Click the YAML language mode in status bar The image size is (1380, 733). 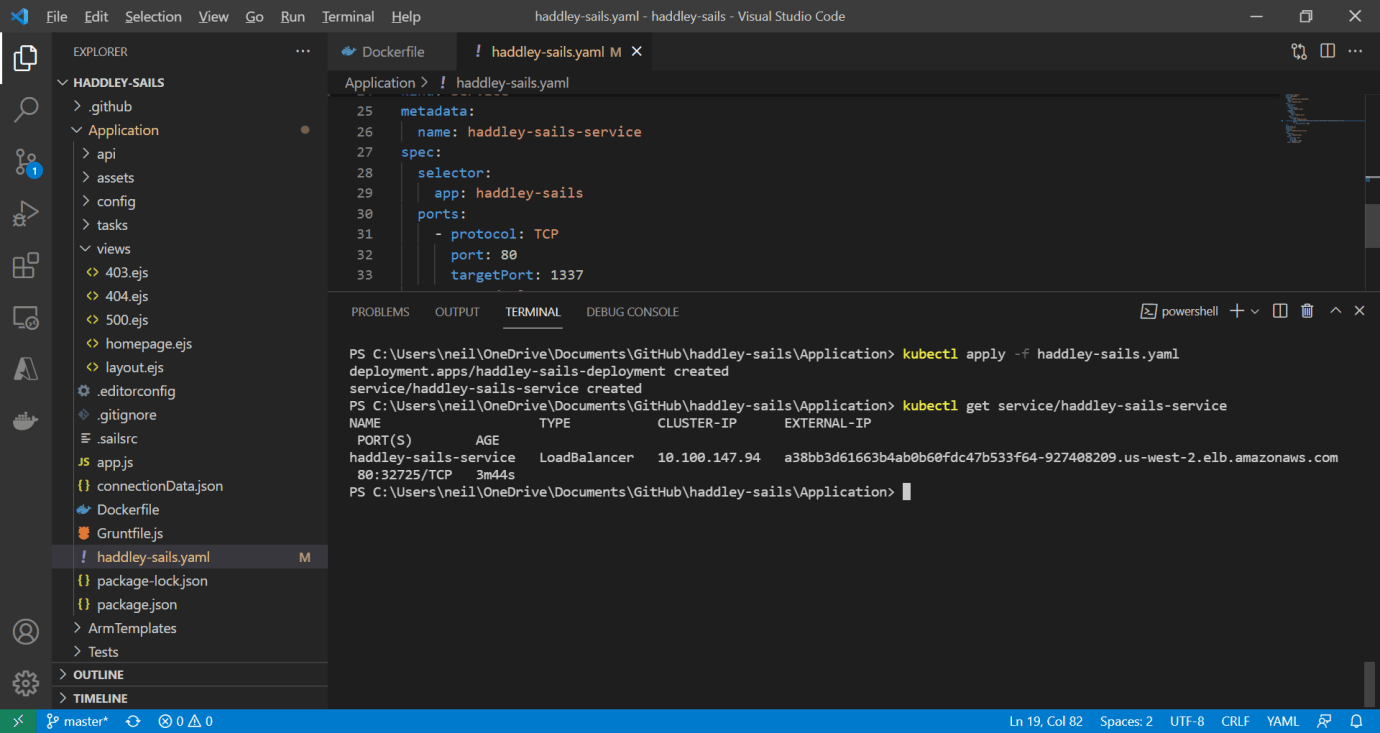pos(1282,721)
